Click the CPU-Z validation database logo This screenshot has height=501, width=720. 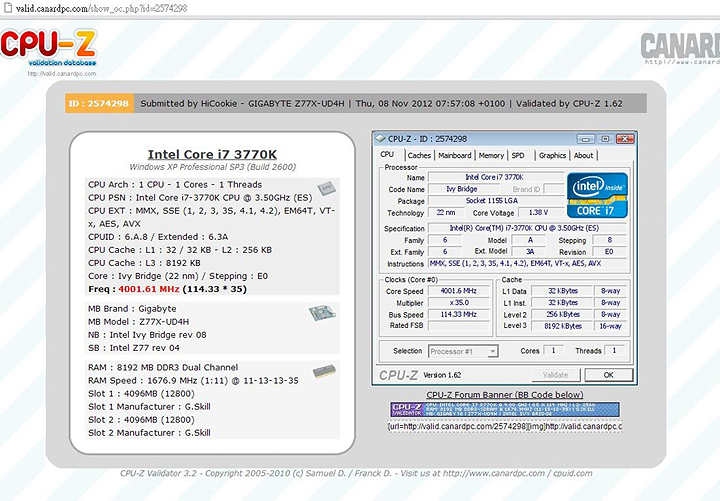click(49, 48)
